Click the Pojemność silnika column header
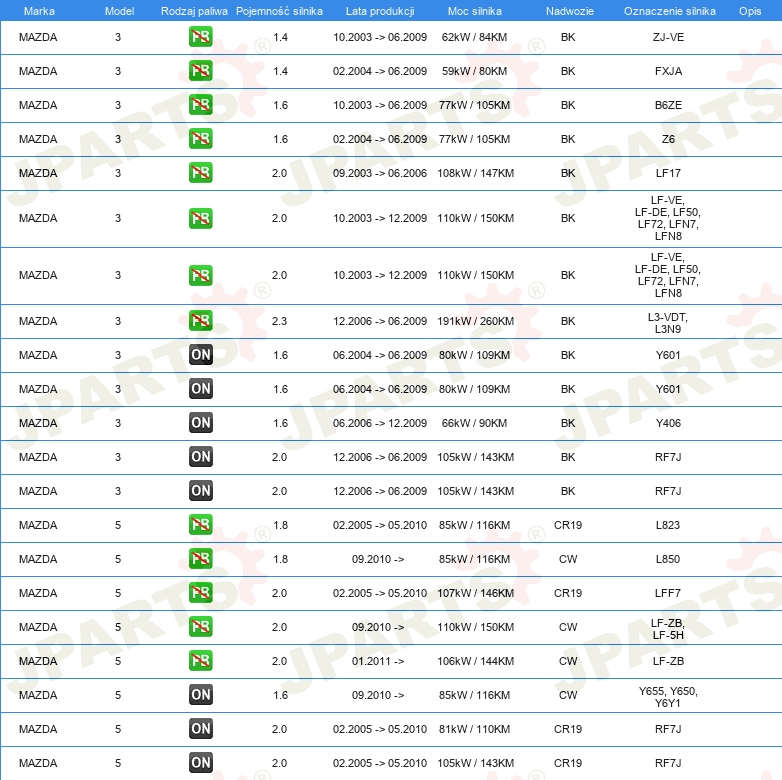Image resolution: width=782 pixels, height=780 pixels. [x=279, y=11]
